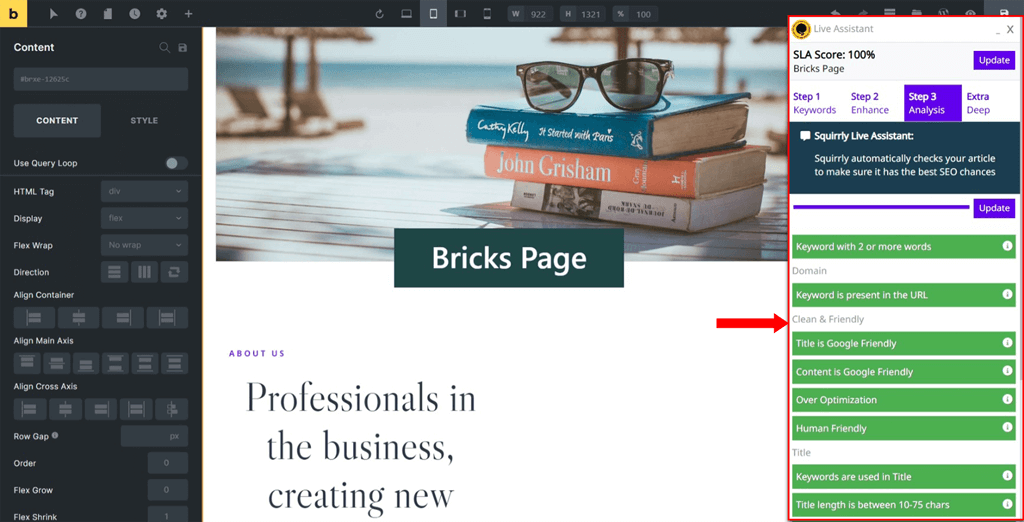Search the element settings with magnifier icon
This screenshot has height=522, width=1024.
165,47
